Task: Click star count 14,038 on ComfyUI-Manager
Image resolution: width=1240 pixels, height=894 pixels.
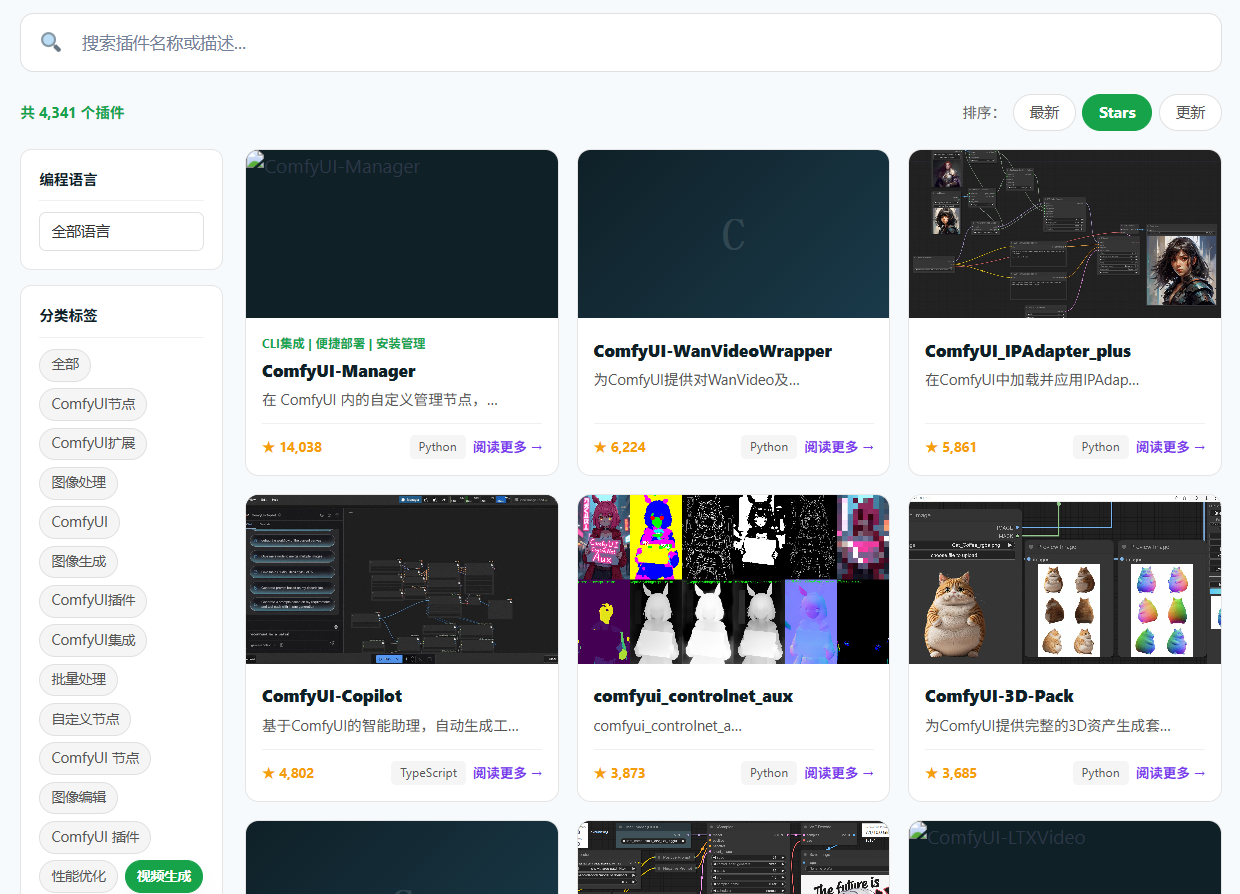Action: point(292,447)
